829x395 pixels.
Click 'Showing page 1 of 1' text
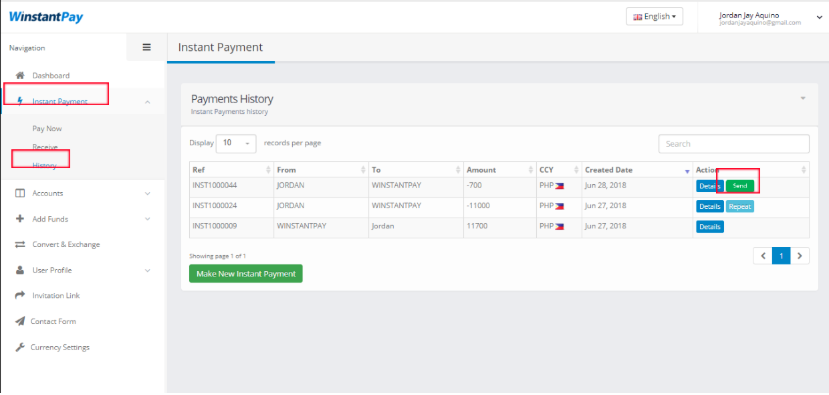[x=217, y=256]
